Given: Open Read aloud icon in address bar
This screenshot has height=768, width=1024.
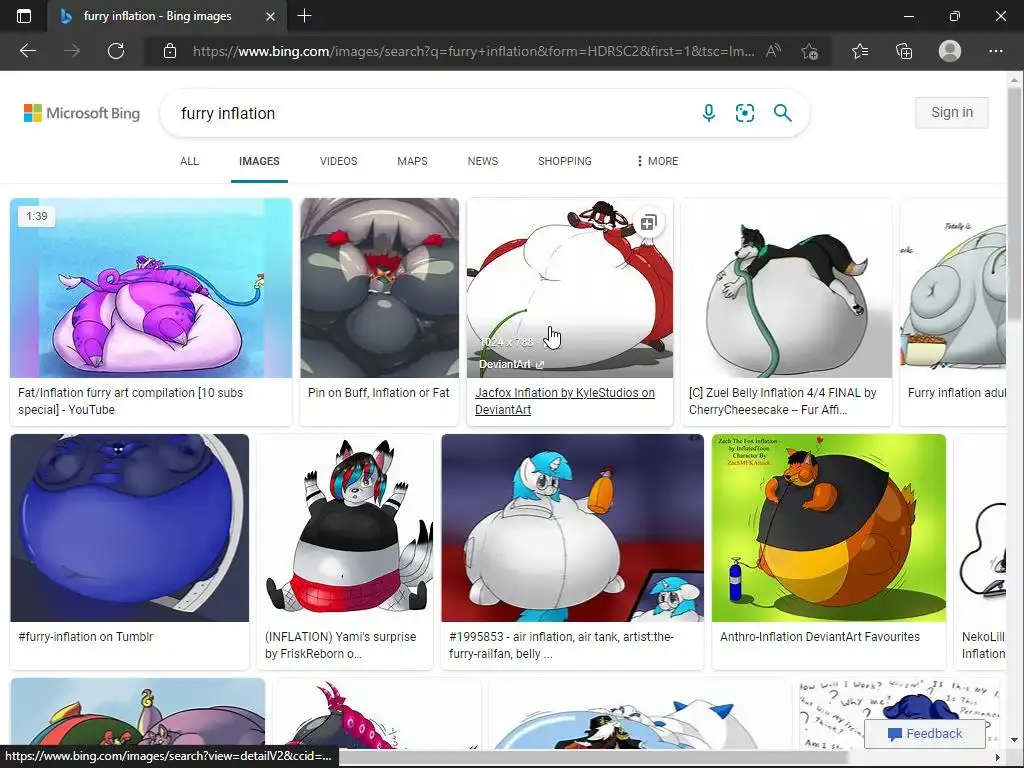Looking at the screenshot, I should point(773,51).
